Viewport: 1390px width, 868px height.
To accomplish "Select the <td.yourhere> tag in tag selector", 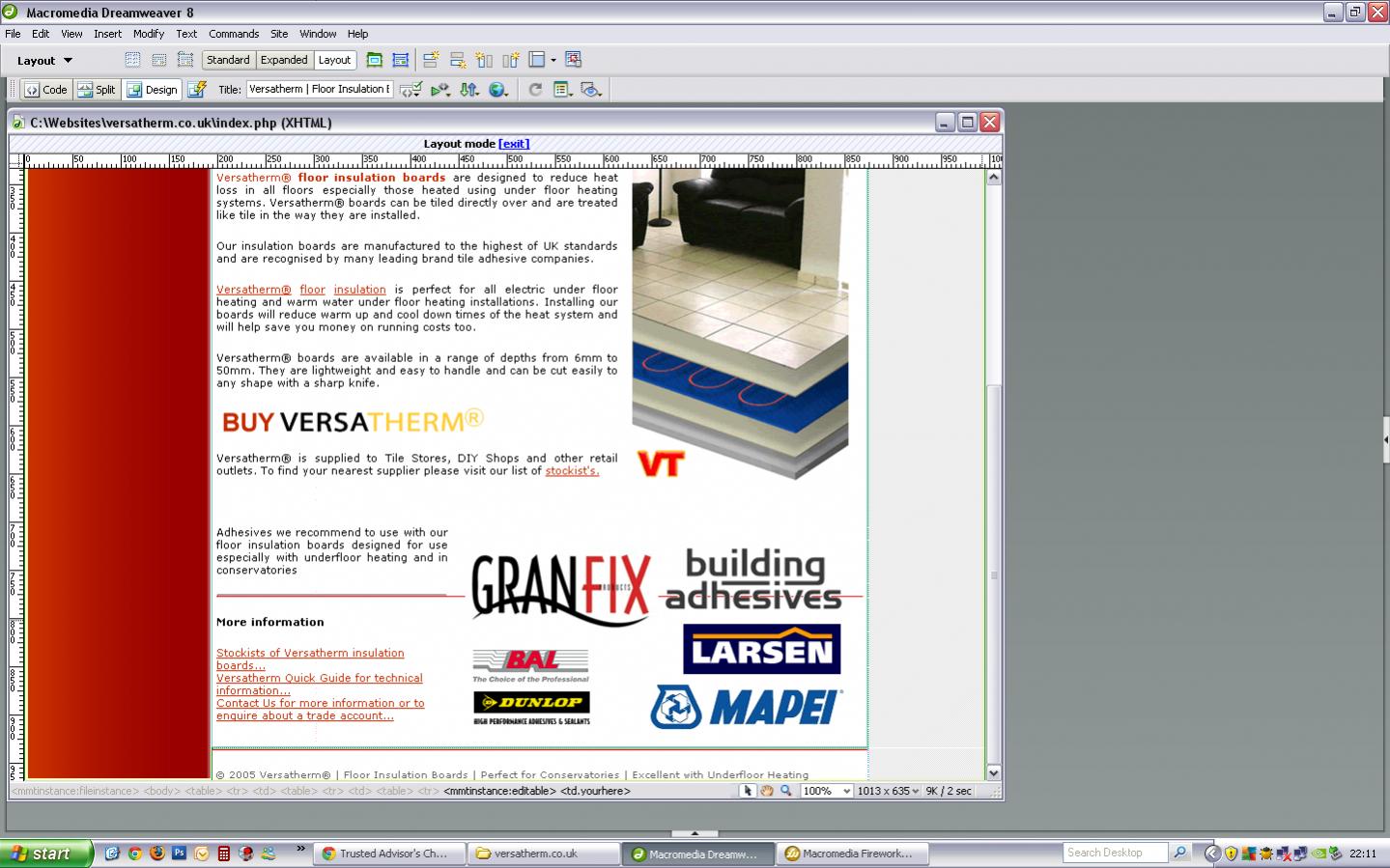I will 595,791.
